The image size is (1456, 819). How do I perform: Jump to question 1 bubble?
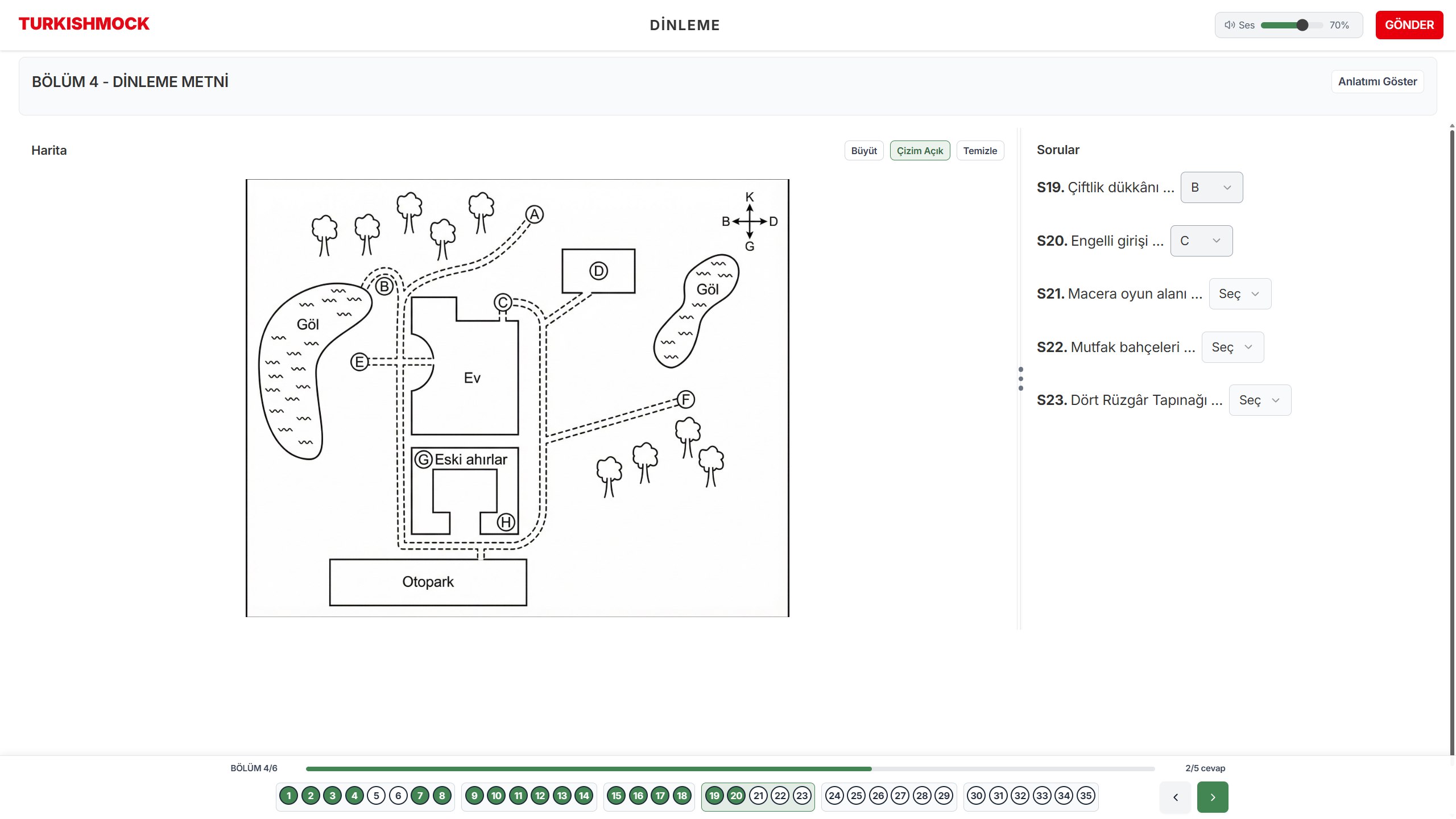289,796
